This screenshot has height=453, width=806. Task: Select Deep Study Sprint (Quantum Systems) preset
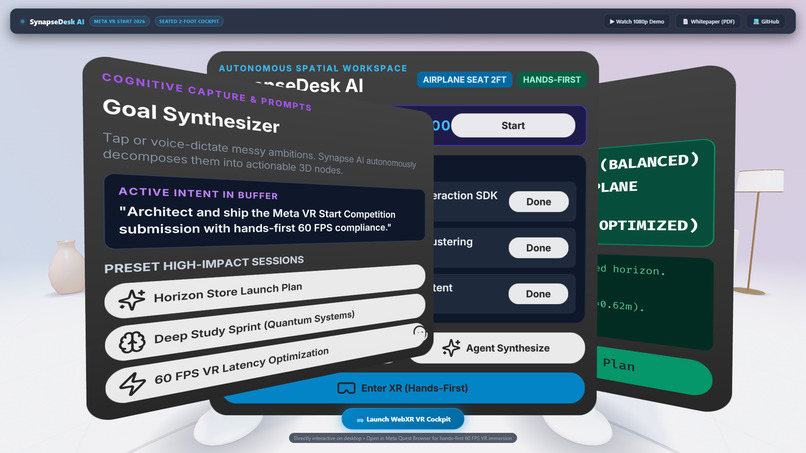tap(264, 328)
